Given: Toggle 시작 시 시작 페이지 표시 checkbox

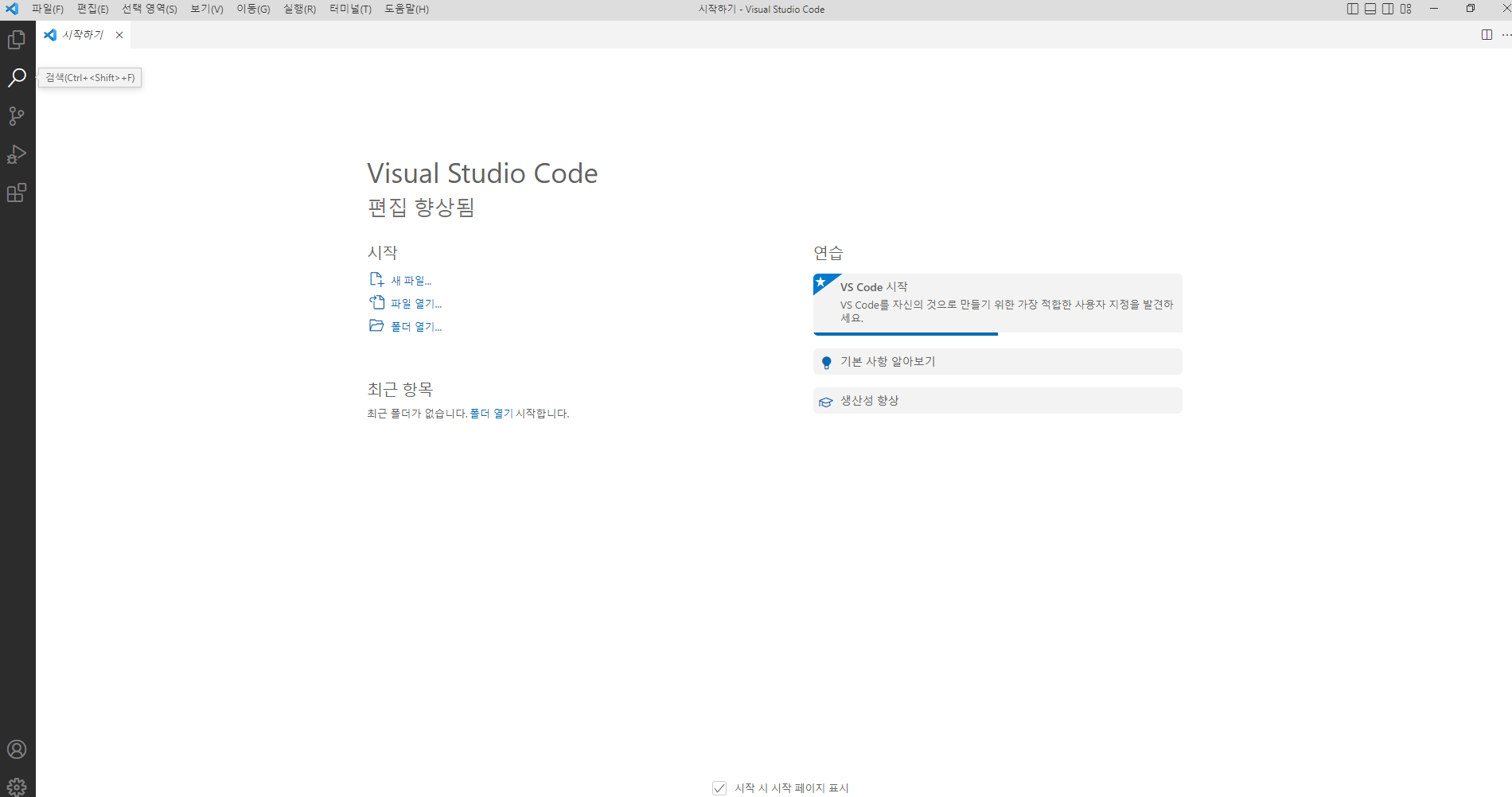Looking at the screenshot, I should (x=719, y=788).
